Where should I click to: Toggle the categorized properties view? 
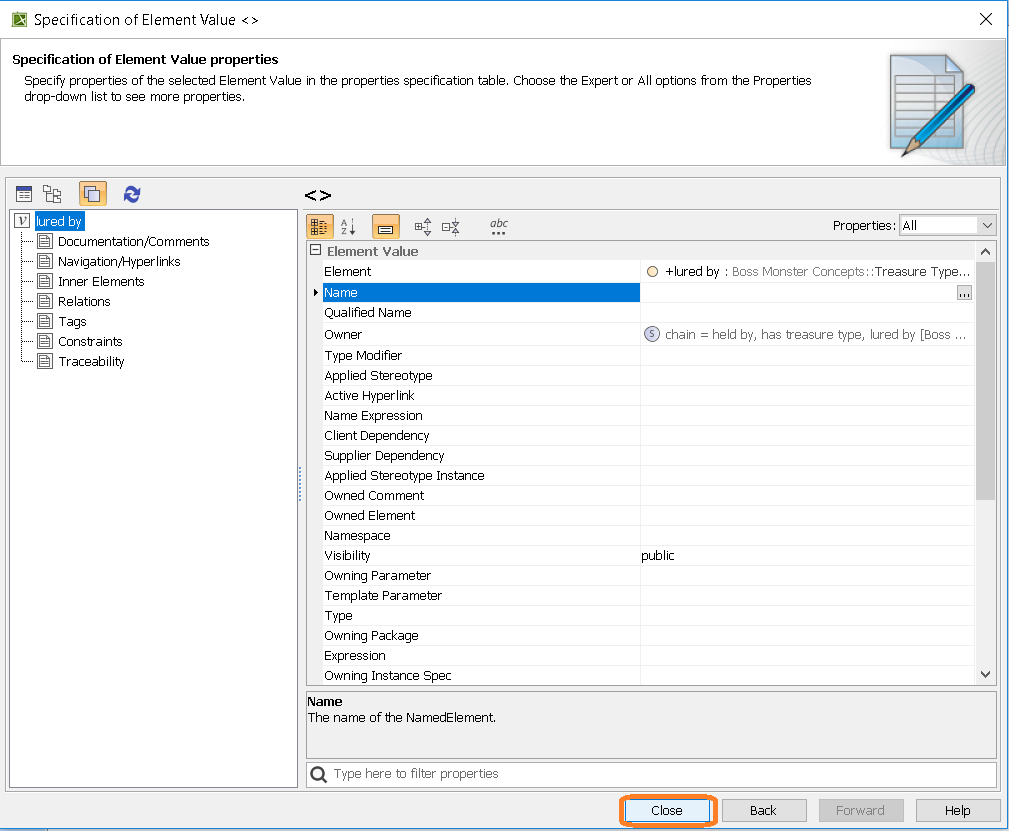tap(319, 227)
